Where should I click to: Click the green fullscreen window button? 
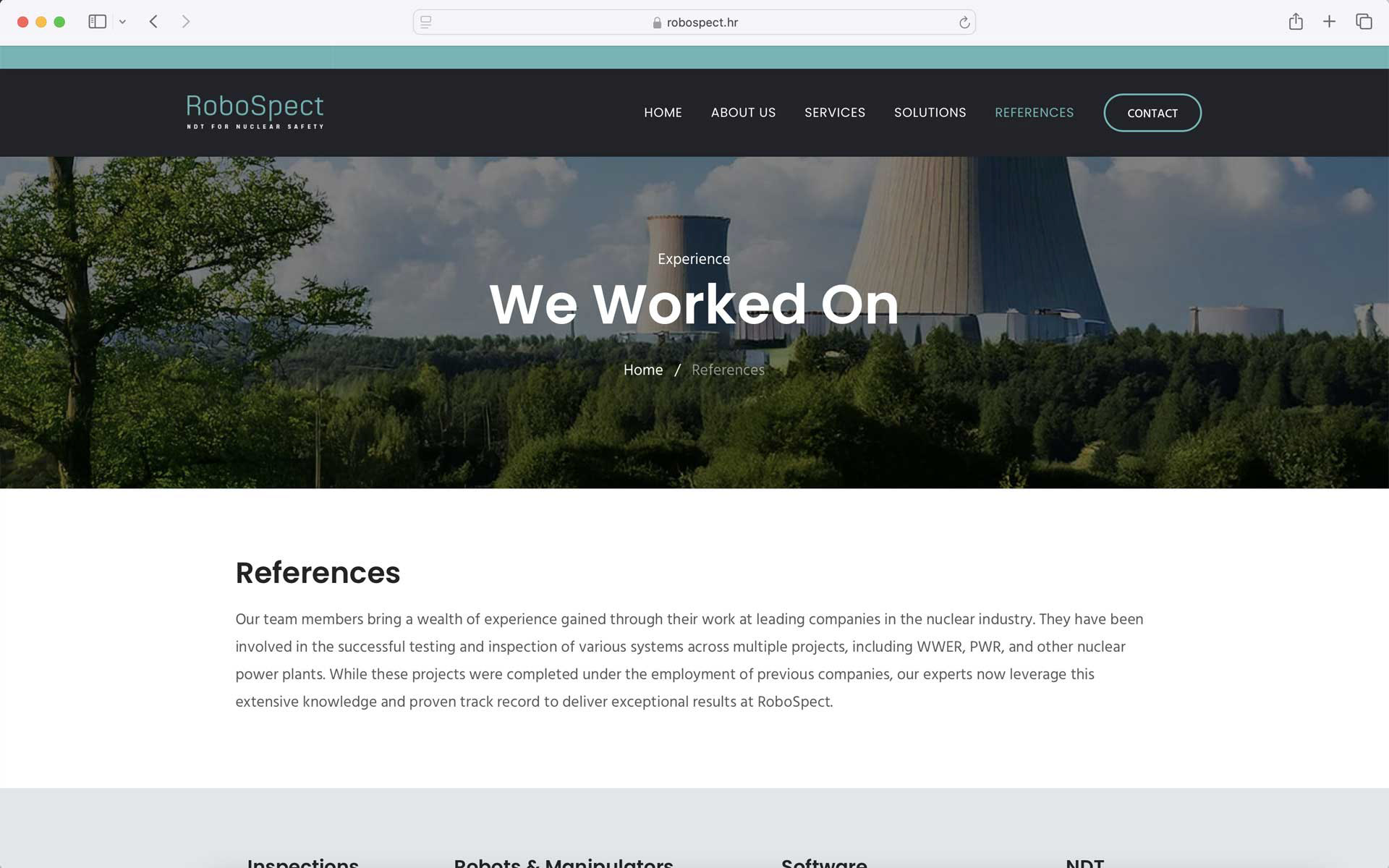[x=59, y=22]
